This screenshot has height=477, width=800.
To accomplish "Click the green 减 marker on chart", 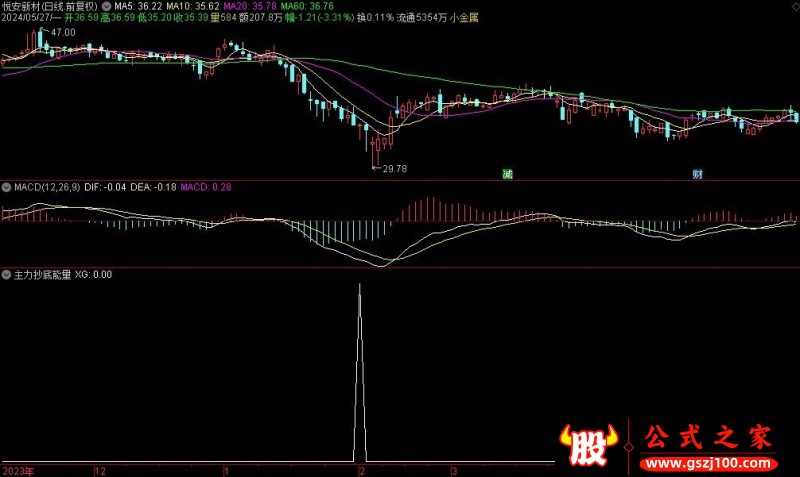I will pos(508,174).
